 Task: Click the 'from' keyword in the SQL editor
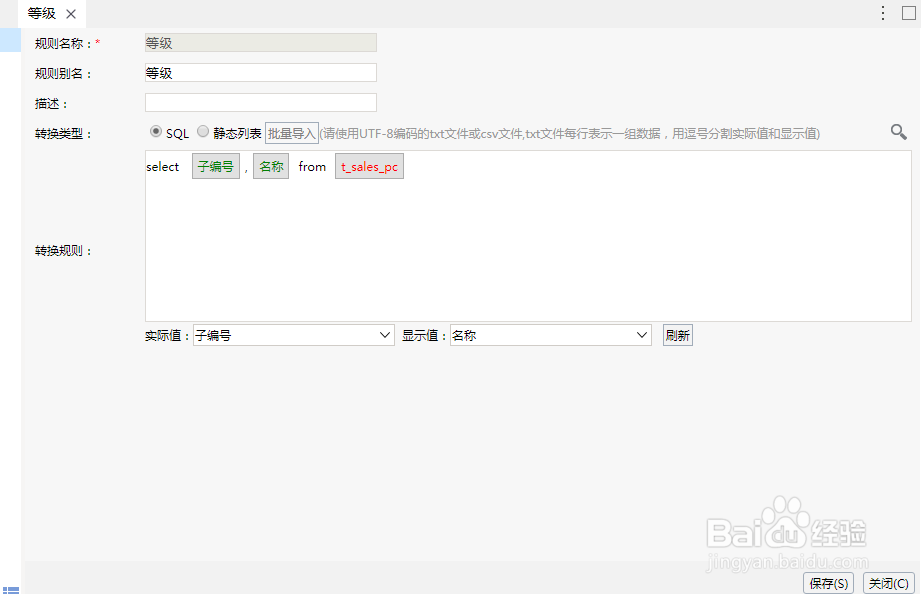click(x=312, y=167)
